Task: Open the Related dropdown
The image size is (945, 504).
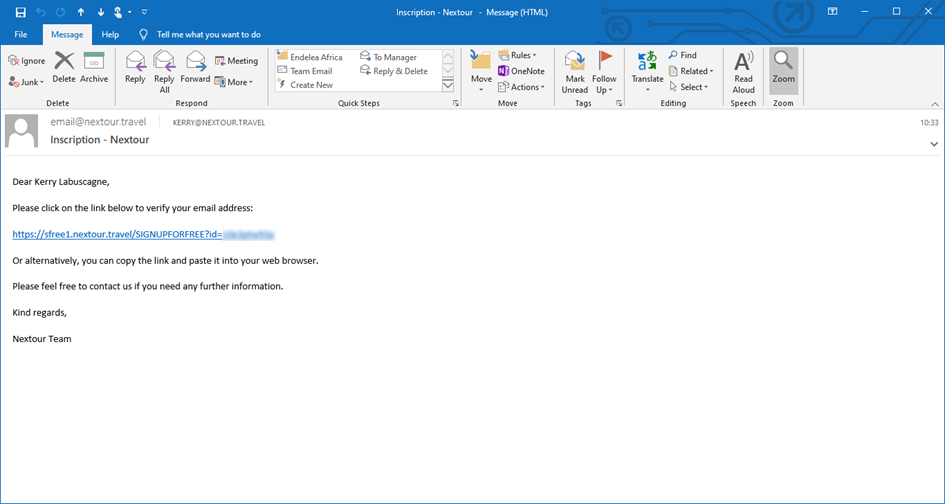Action: [691, 71]
